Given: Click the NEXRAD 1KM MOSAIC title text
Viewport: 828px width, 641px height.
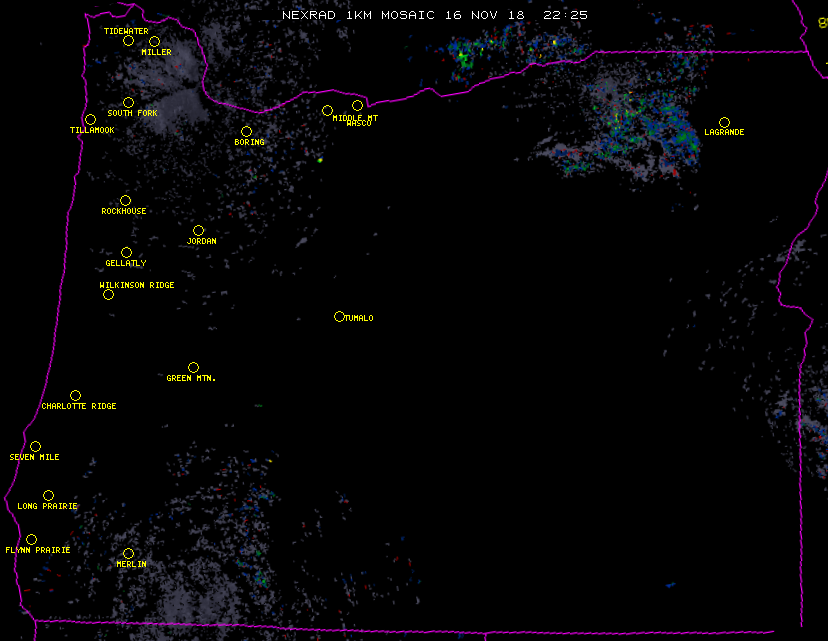Looking at the screenshot, I should pos(358,15).
